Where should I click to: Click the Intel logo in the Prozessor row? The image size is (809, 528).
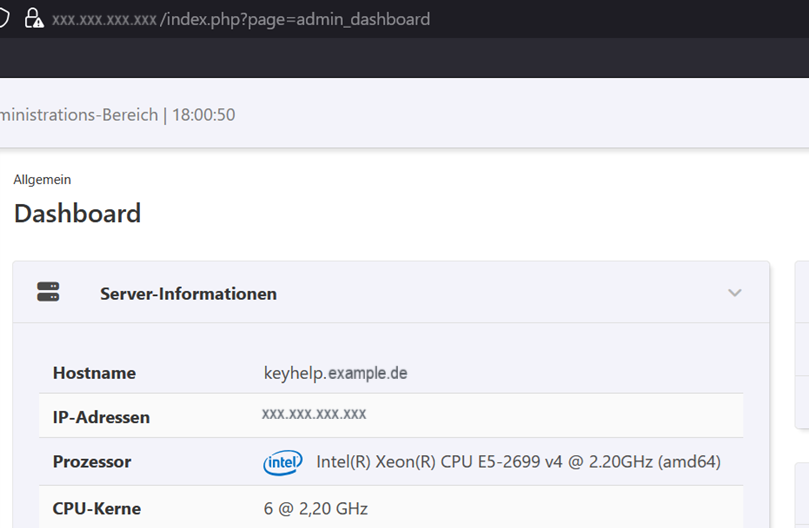tap(283, 462)
